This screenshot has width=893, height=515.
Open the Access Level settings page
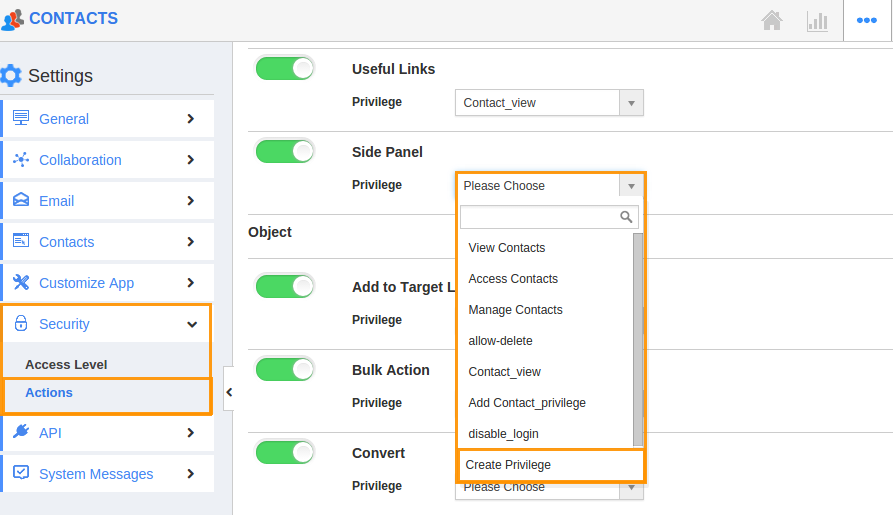click(66, 365)
